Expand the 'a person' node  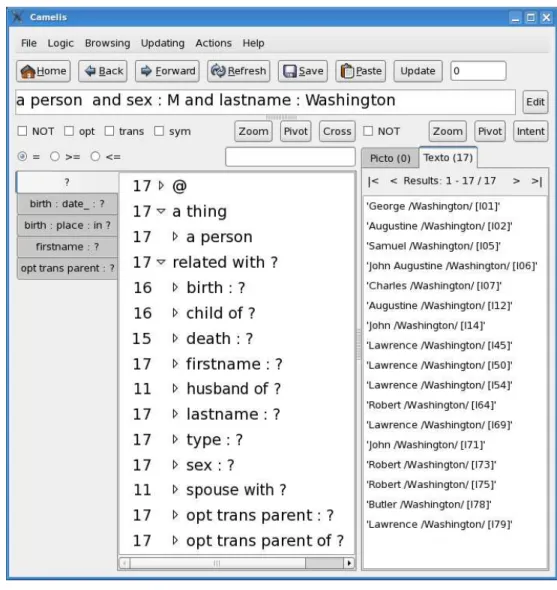pyautogui.click(x=175, y=237)
